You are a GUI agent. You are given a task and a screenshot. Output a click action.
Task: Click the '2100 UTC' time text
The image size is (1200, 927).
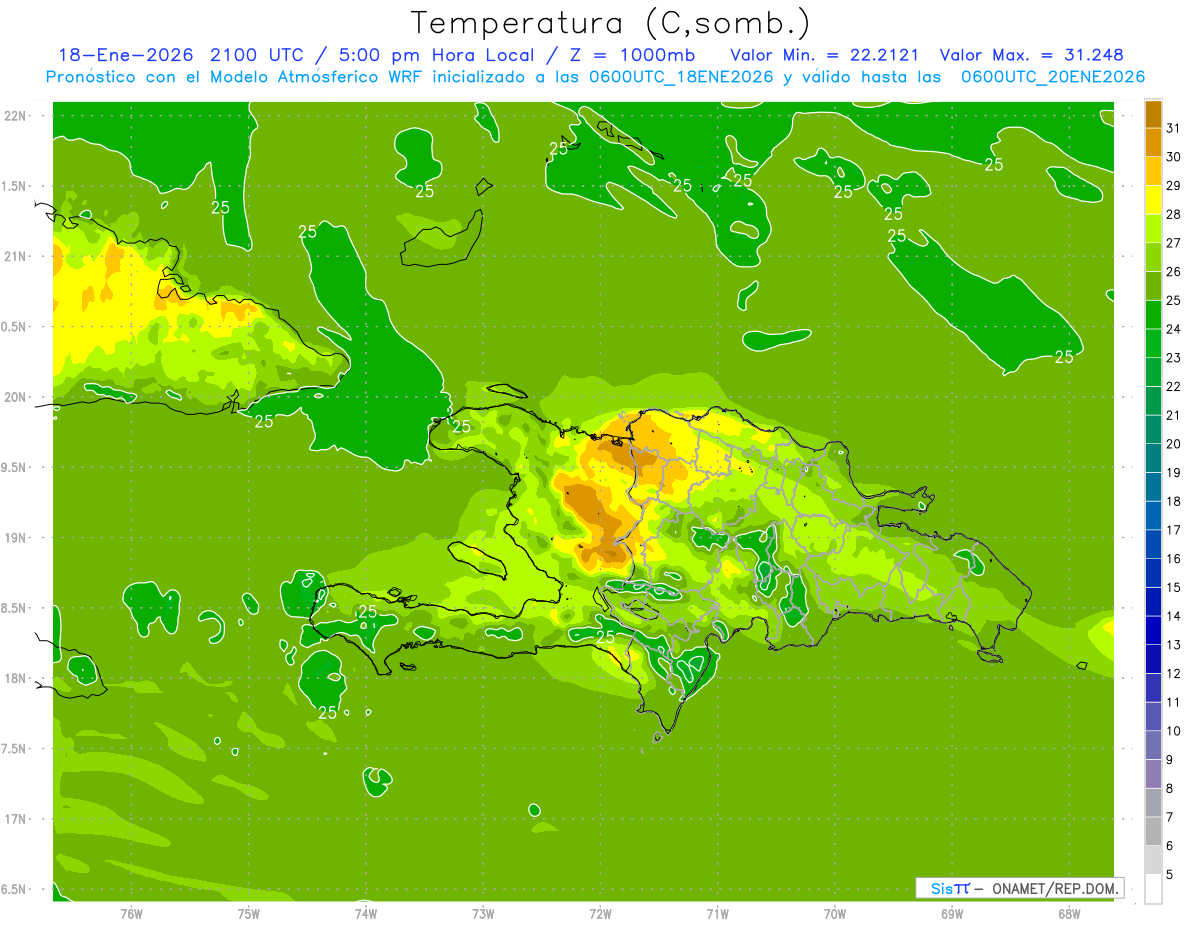pyautogui.click(x=257, y=54)
